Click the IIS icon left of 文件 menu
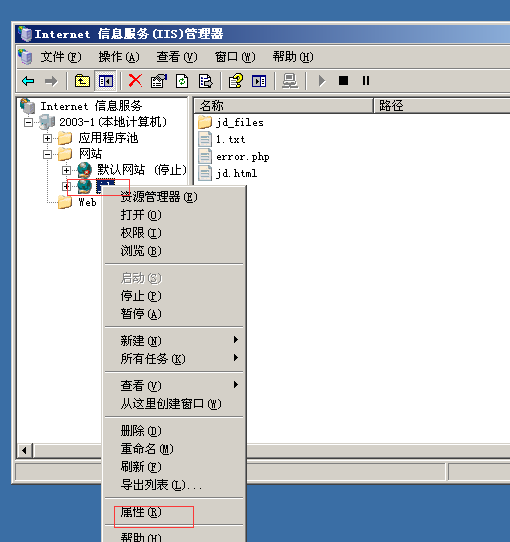The height and width of the screenshot is (542, 510). [x=25, y=56]
